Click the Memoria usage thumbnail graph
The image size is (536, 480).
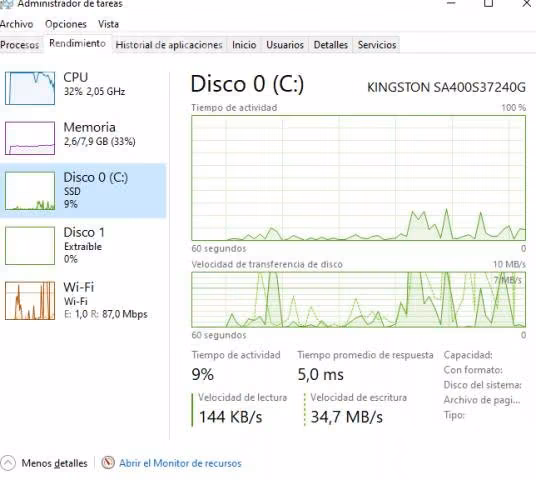[x=30, y=138]
